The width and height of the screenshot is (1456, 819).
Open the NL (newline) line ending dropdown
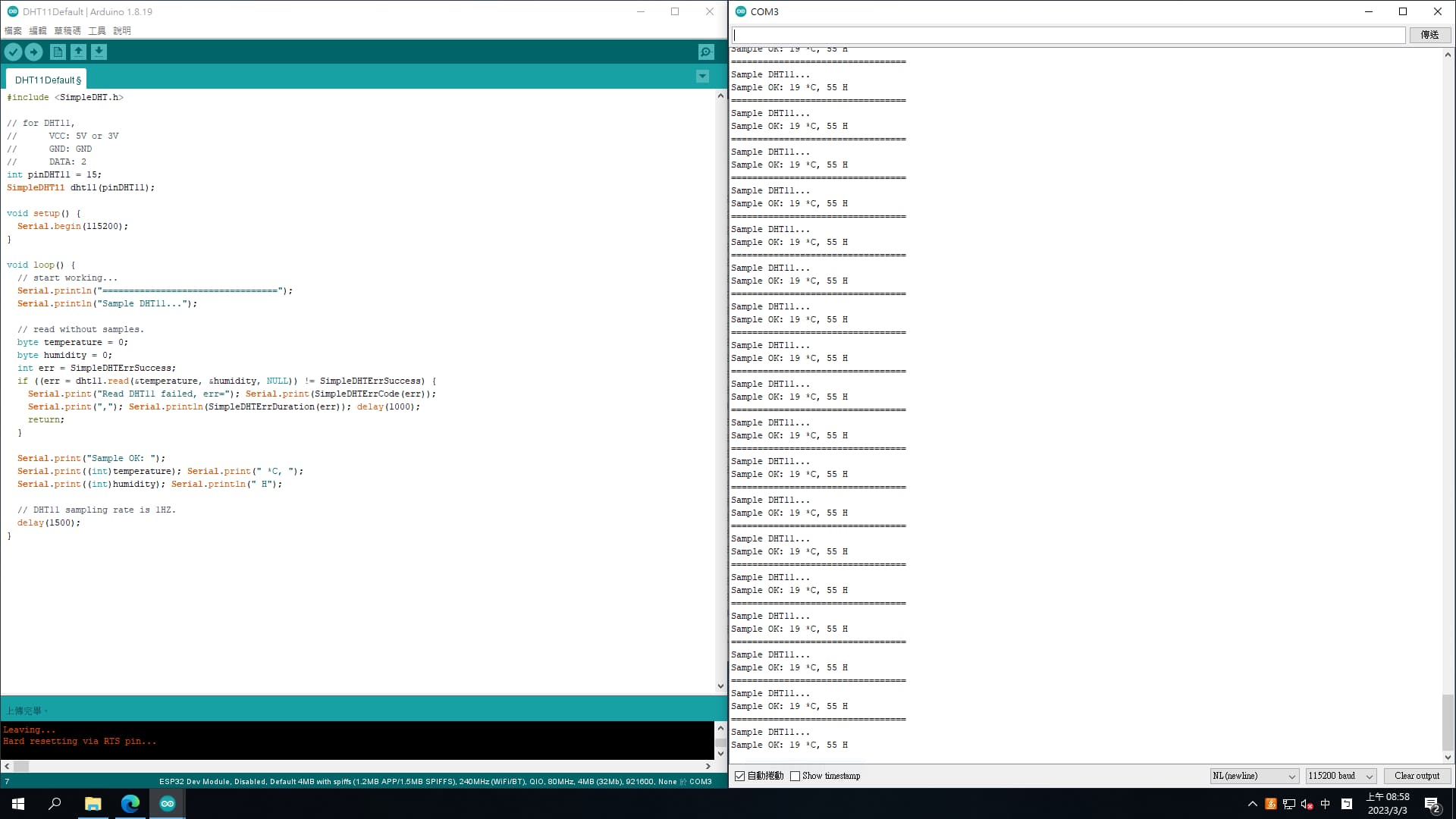click(x=1254, y=776)
